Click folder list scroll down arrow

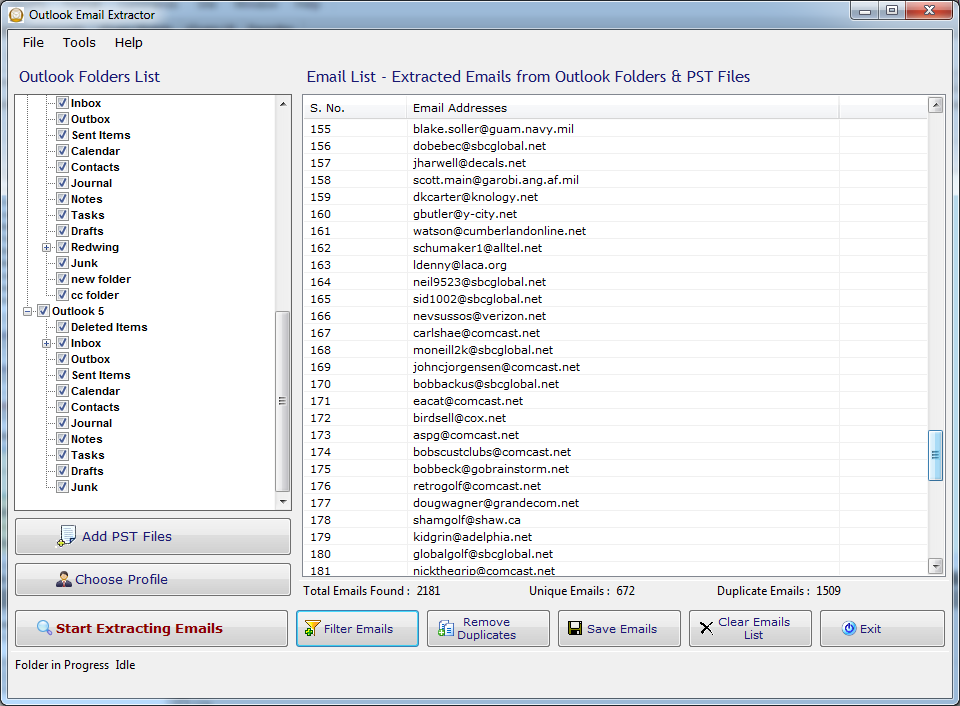[283, 501]
